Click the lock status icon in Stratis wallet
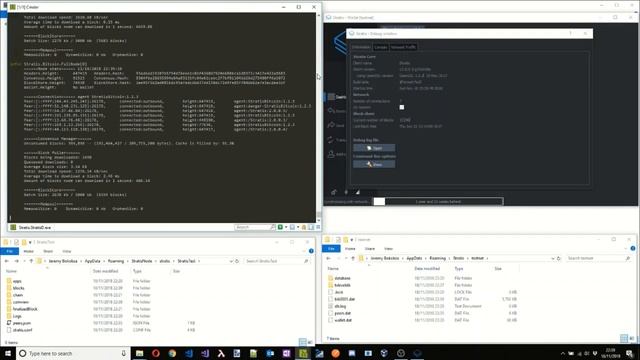This screenshot has width=640, height=360. 333,192
